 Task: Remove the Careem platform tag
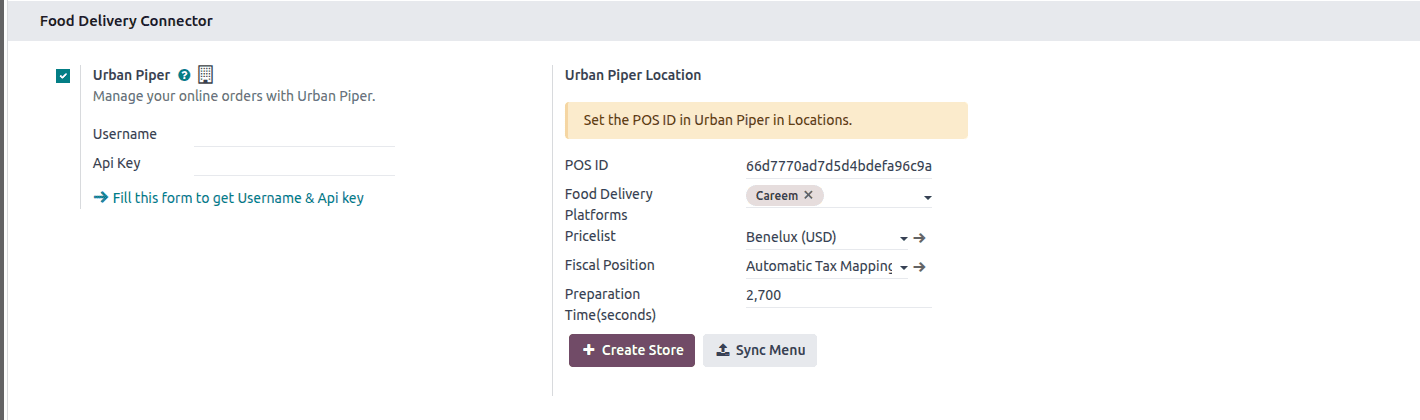click(808, 195)
